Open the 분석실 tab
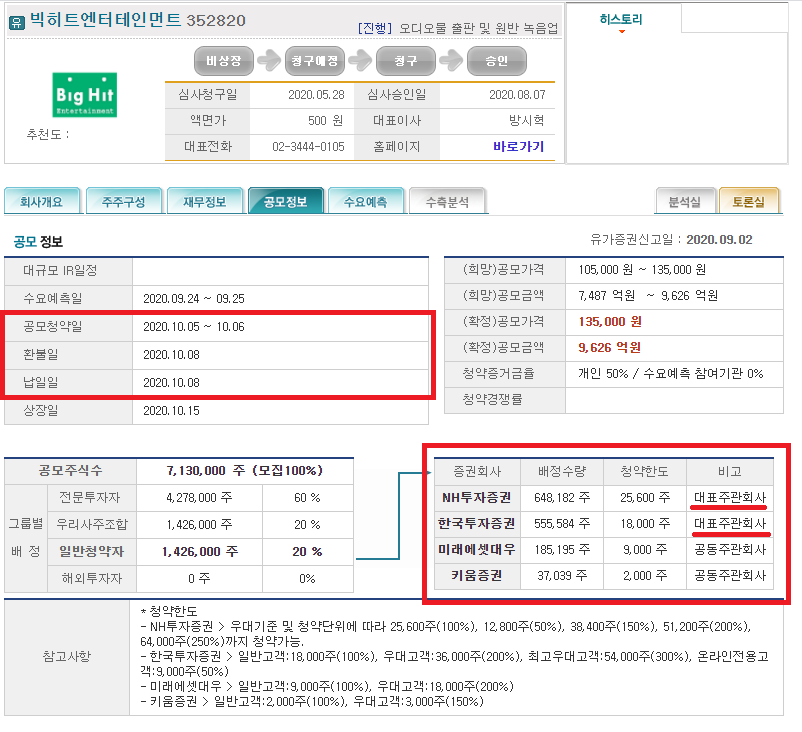 [x=685, y=201]
